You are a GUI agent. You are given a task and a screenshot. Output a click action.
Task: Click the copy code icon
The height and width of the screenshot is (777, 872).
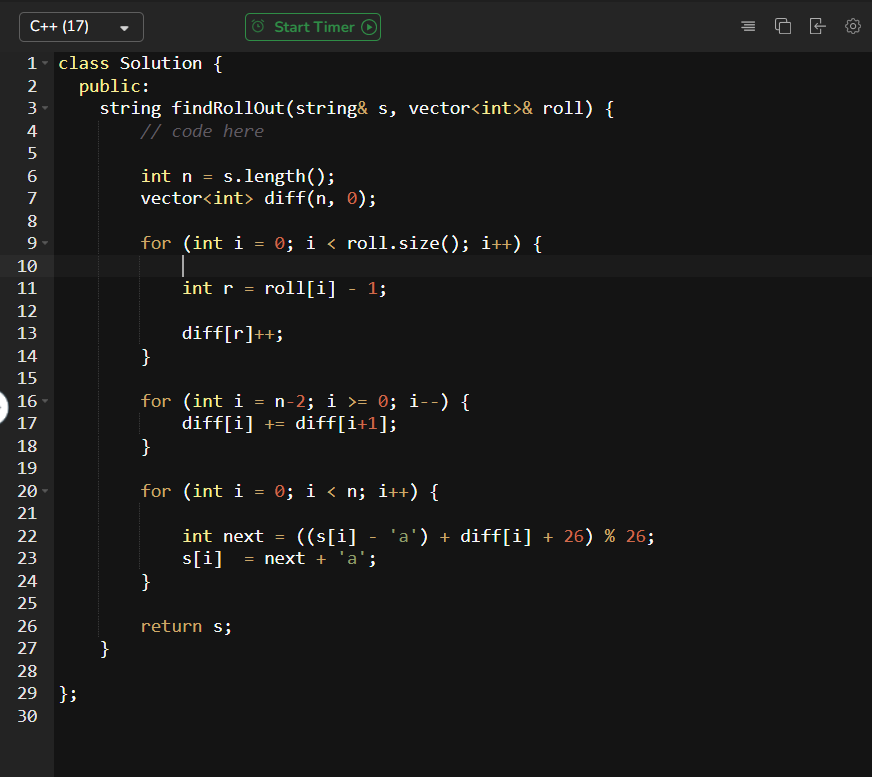(782, 26)
